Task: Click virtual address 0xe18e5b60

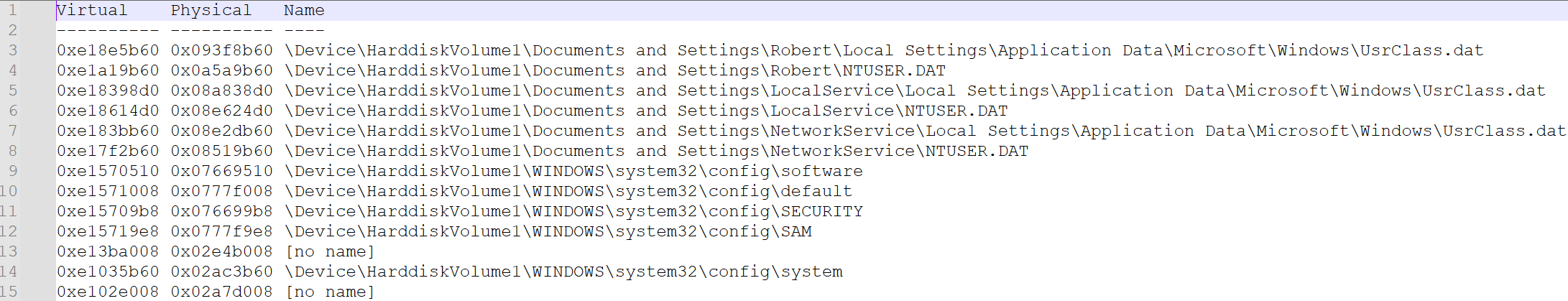Action: [x=109, y=50]
